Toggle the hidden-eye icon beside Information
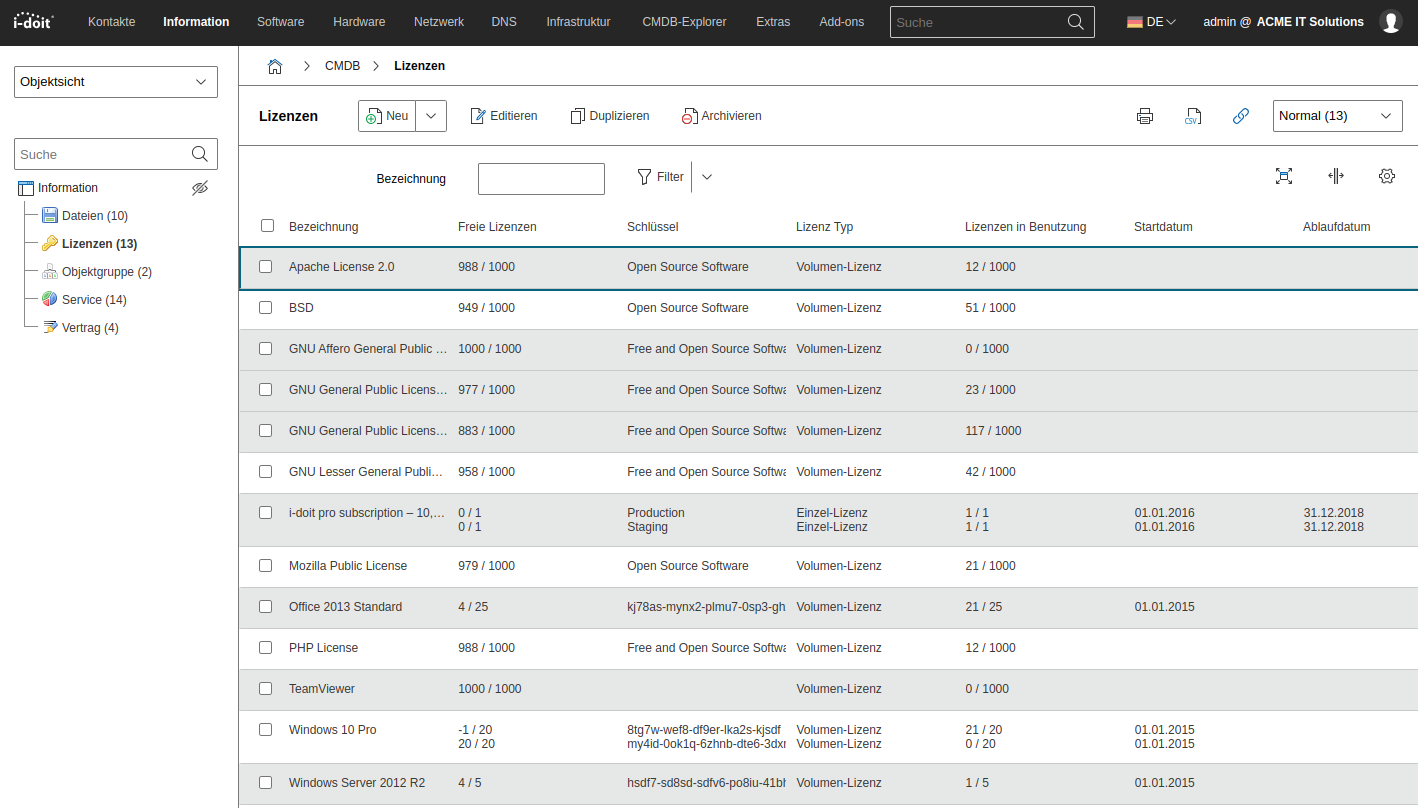This screenshot has width=1418, height=808. click(200, 188)
